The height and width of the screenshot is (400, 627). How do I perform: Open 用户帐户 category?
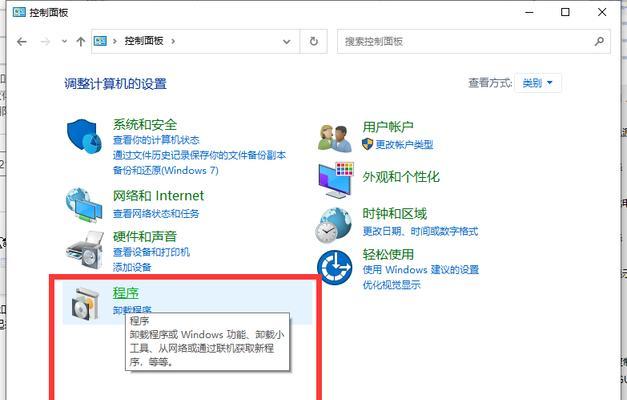(388, 127)
